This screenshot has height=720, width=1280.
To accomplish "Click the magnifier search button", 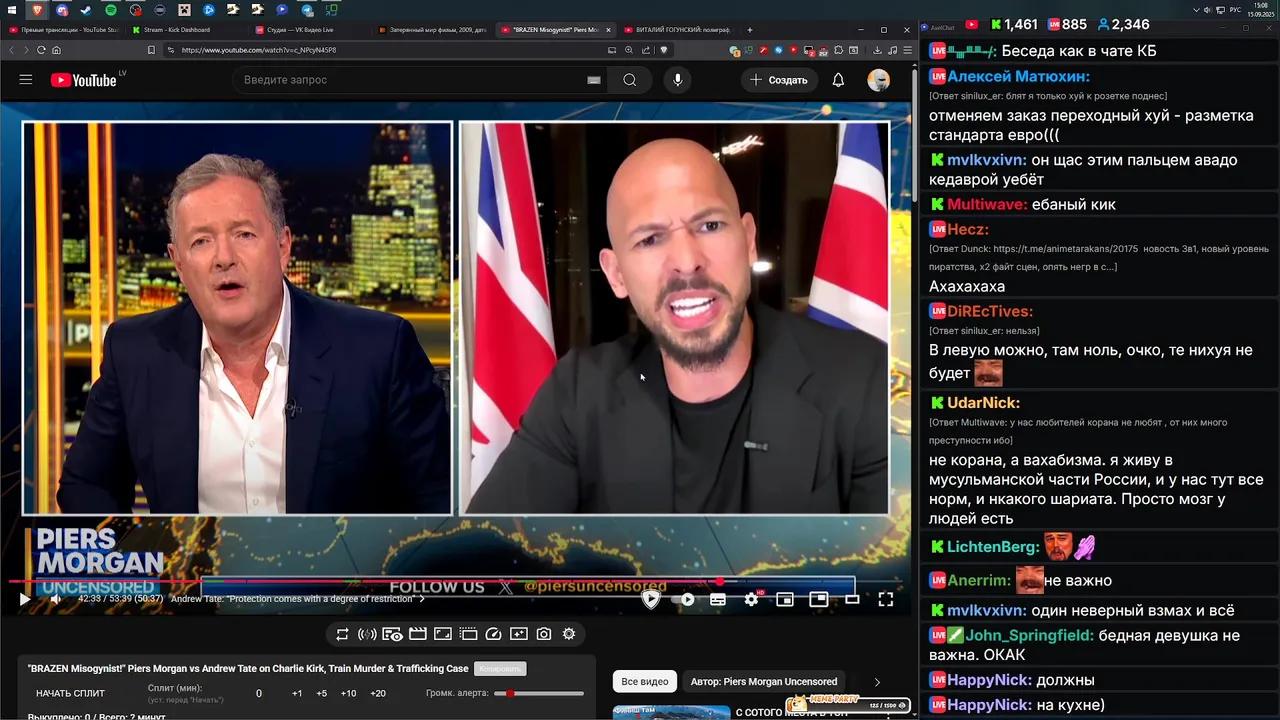I will pos(630,80).
